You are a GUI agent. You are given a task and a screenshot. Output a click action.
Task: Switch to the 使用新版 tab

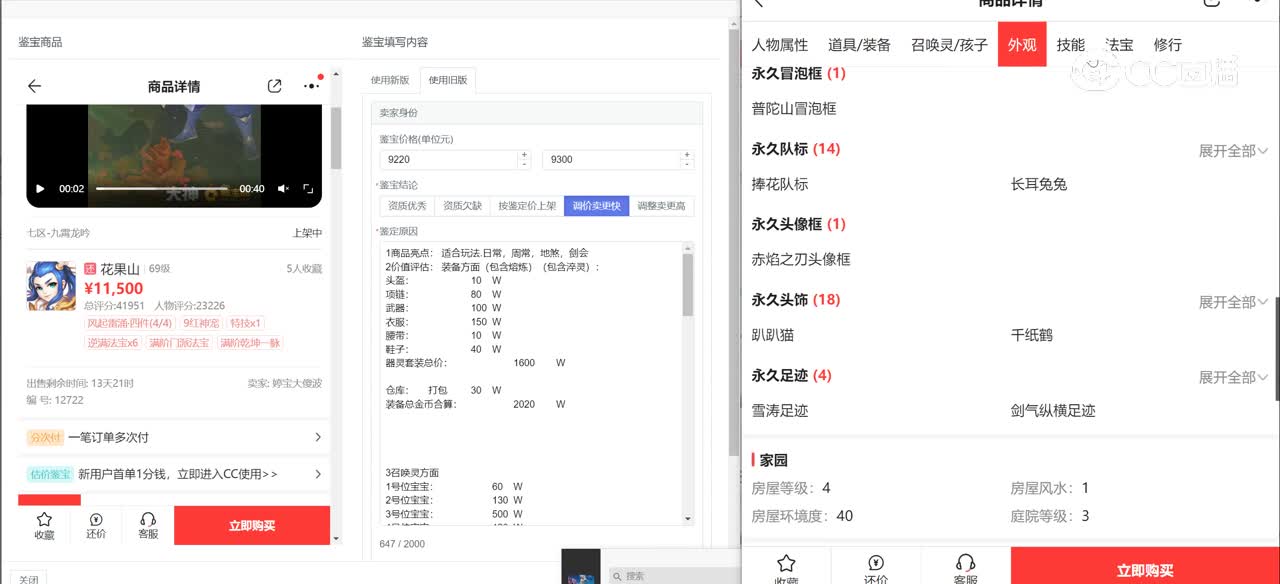click(x=390, y=80)
